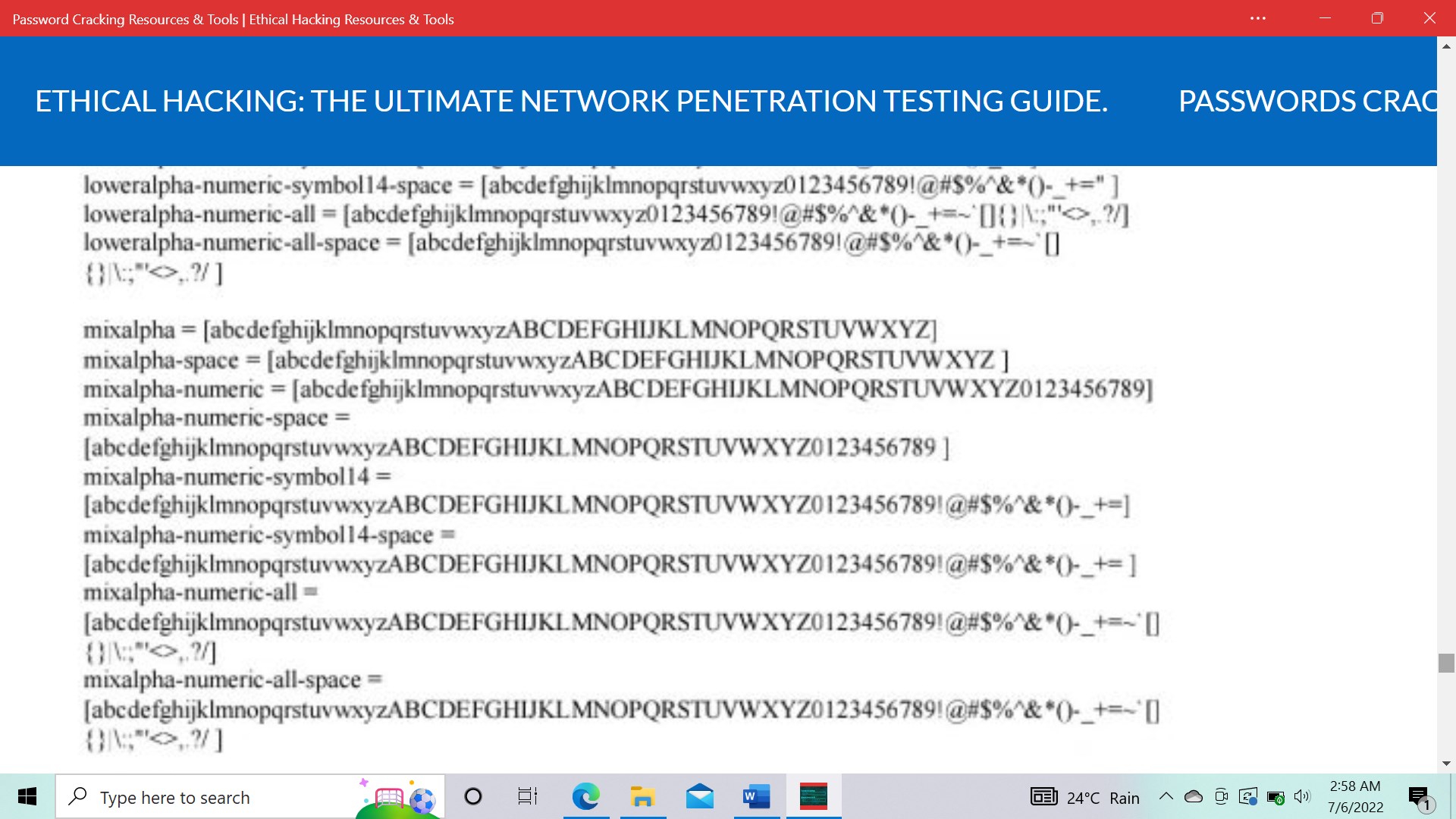This screenshot has height=819, width=1456.
Task: Select the Cortana icon on the taskbar
Action: coord(473,797)
